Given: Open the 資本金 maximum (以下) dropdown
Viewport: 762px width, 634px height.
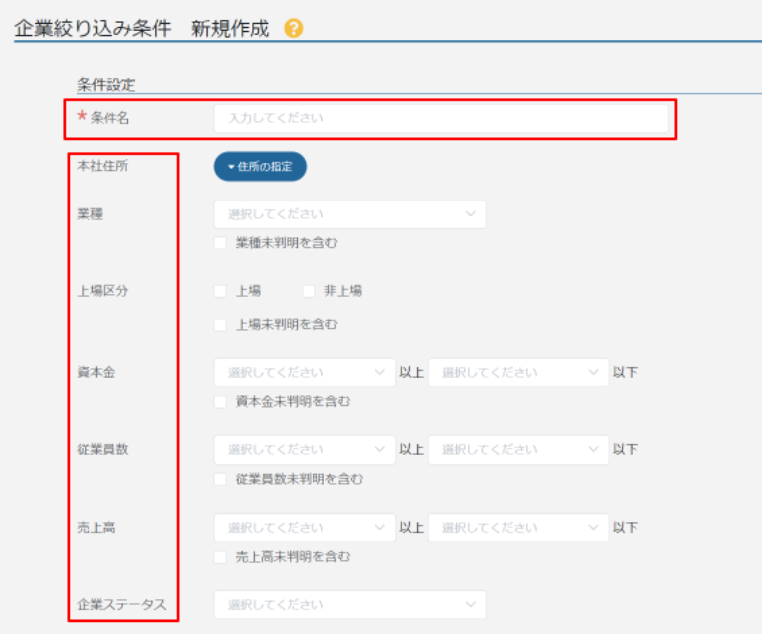Looking at the screenshot, I should (x=518, y=372).
